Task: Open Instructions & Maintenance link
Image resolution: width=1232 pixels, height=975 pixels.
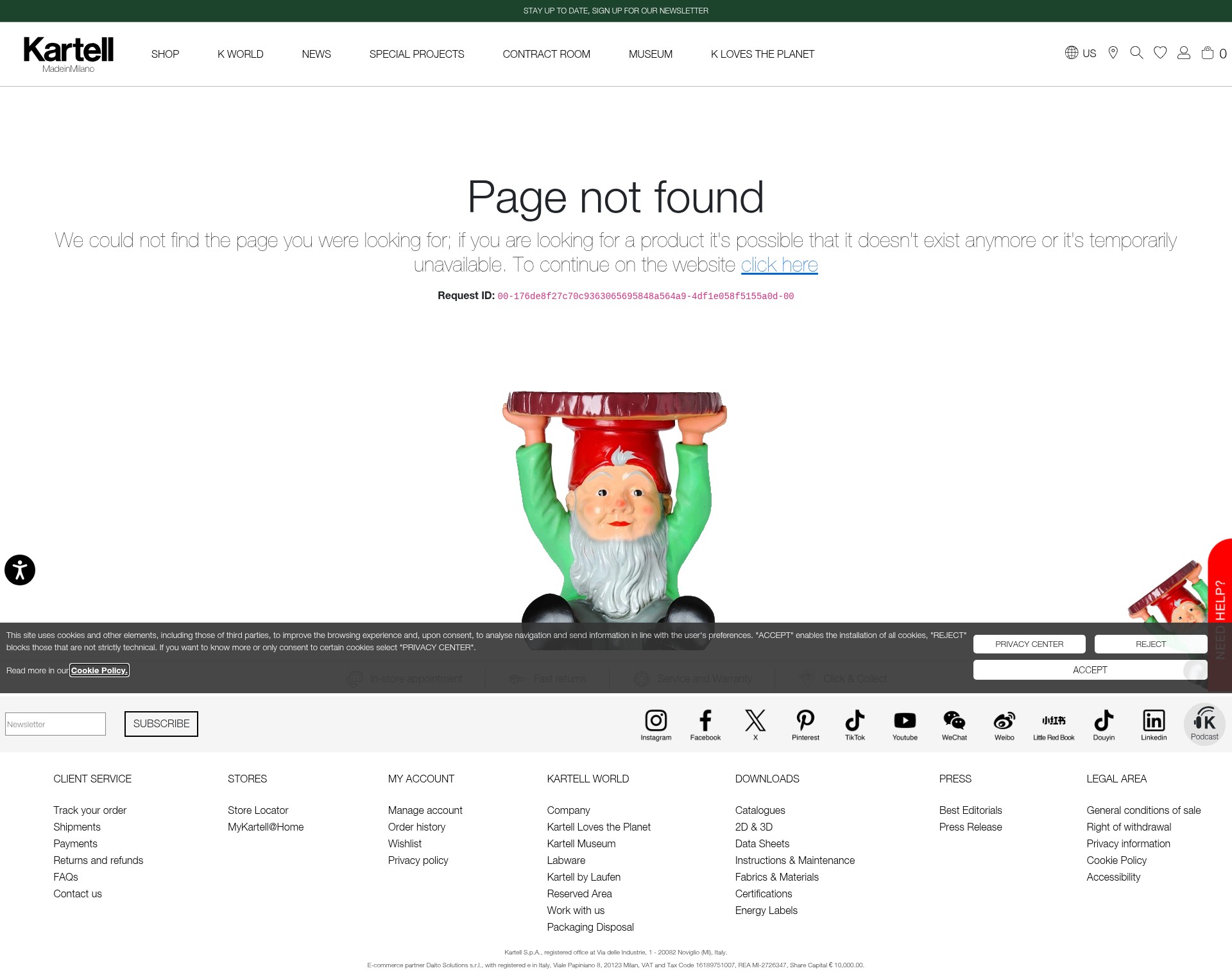Action: pyautogui.click(x=795, y=860)
